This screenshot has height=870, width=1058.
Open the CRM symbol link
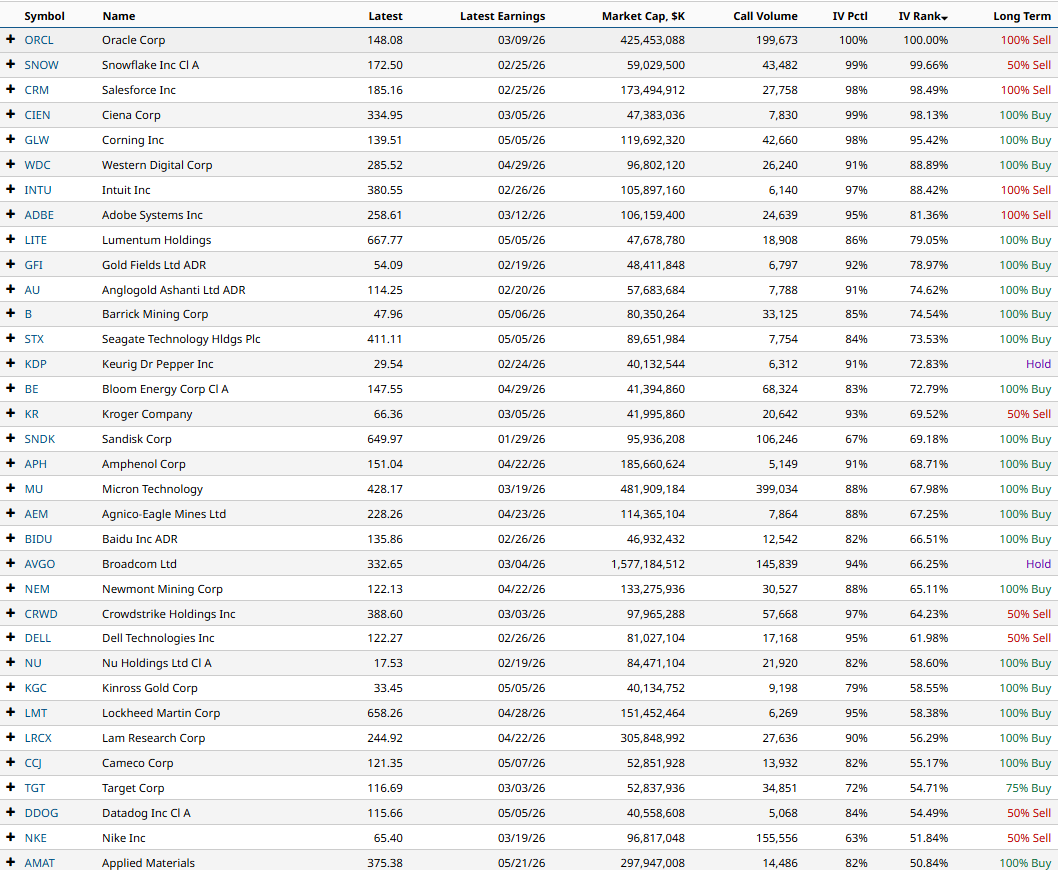point(36,90)
